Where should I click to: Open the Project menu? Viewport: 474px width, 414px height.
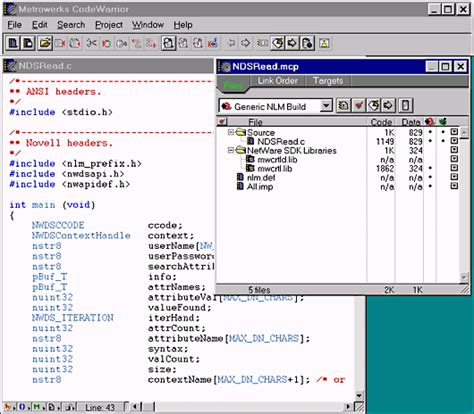coord(109,25)
